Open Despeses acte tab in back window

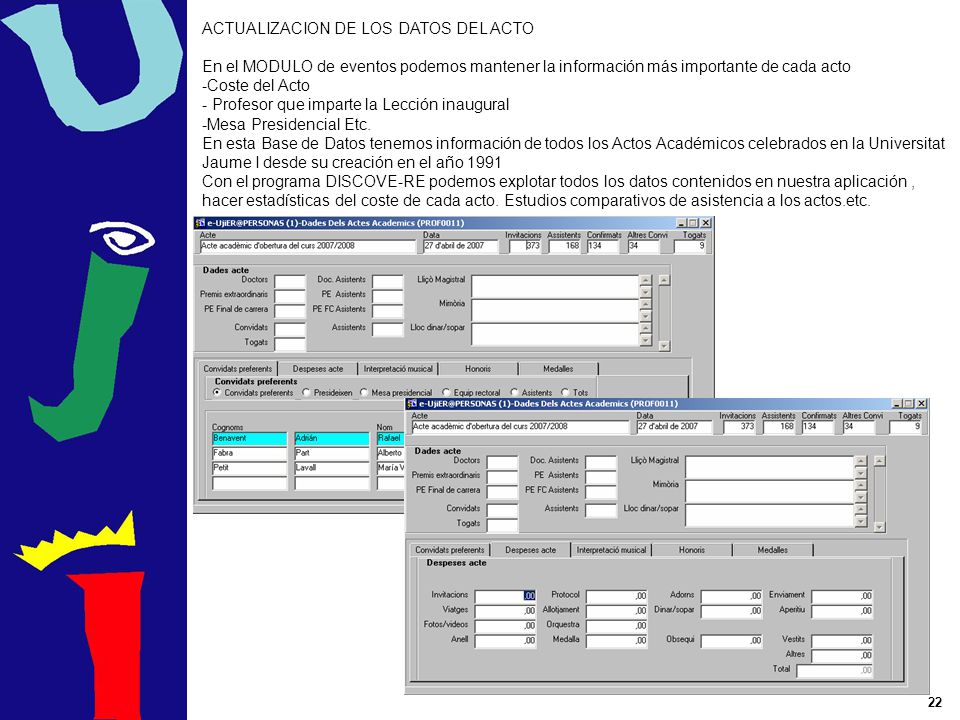tap(318, 369)
